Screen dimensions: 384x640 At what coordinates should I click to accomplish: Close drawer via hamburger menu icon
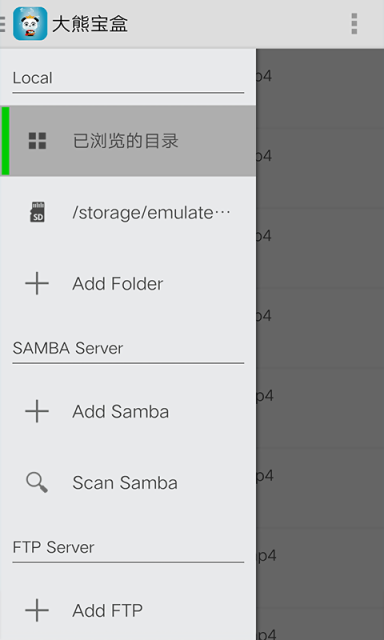[2, 24]
